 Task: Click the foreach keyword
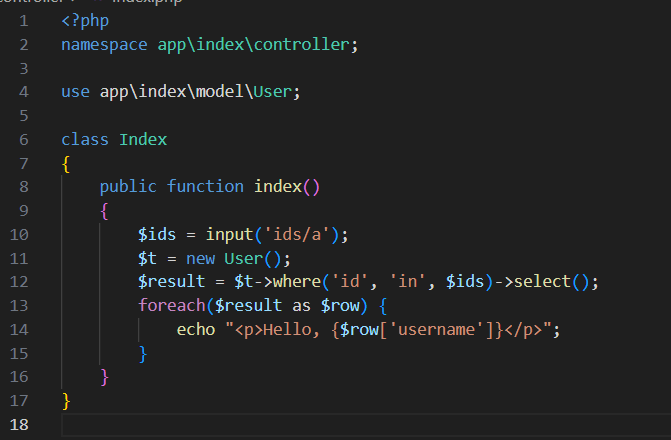tap(172, 306)
